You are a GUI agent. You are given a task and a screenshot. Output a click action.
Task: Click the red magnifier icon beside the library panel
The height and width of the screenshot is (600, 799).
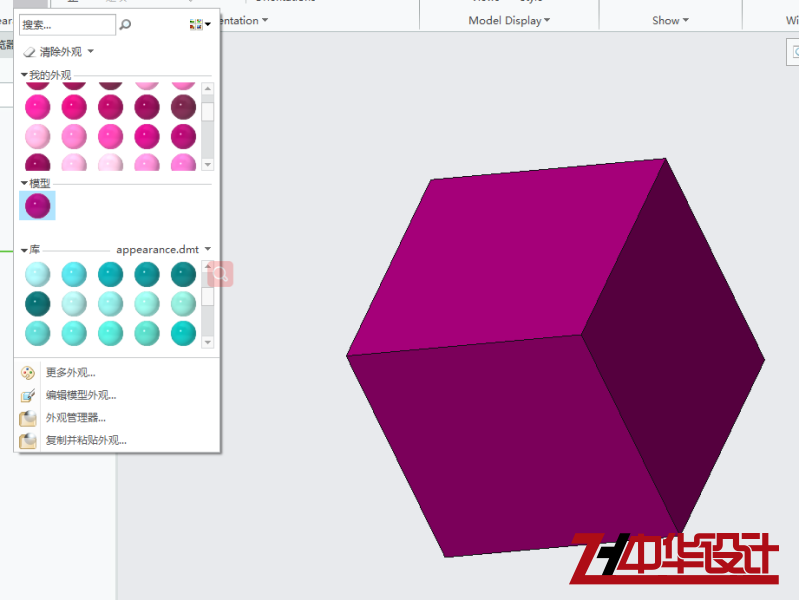tap(221, 274)
